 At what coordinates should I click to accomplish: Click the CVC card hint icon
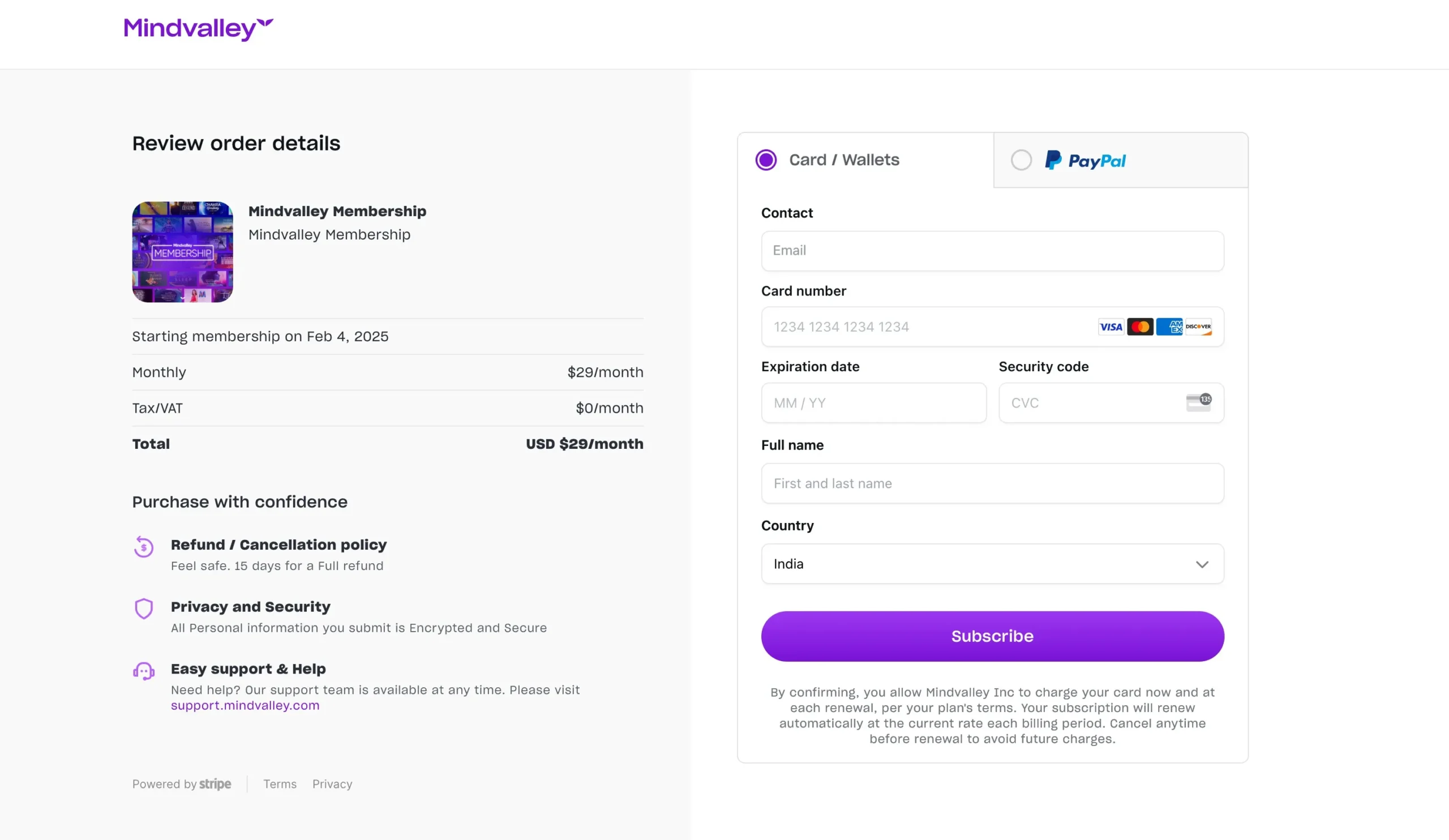point(1198,403)
